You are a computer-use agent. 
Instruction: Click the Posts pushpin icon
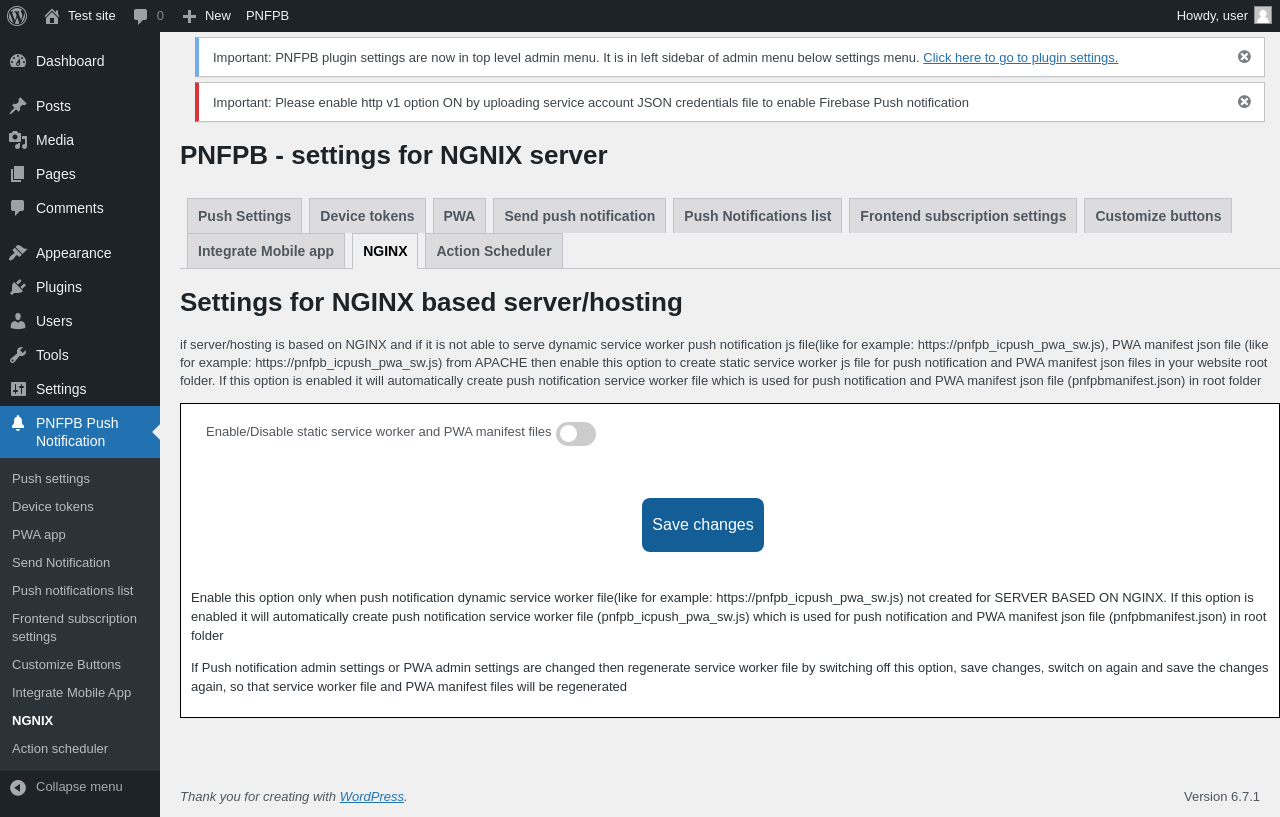(x=18, y=106)
